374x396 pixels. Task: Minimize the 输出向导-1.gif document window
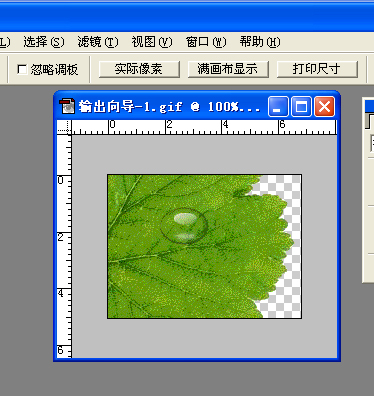click(278, 107)
